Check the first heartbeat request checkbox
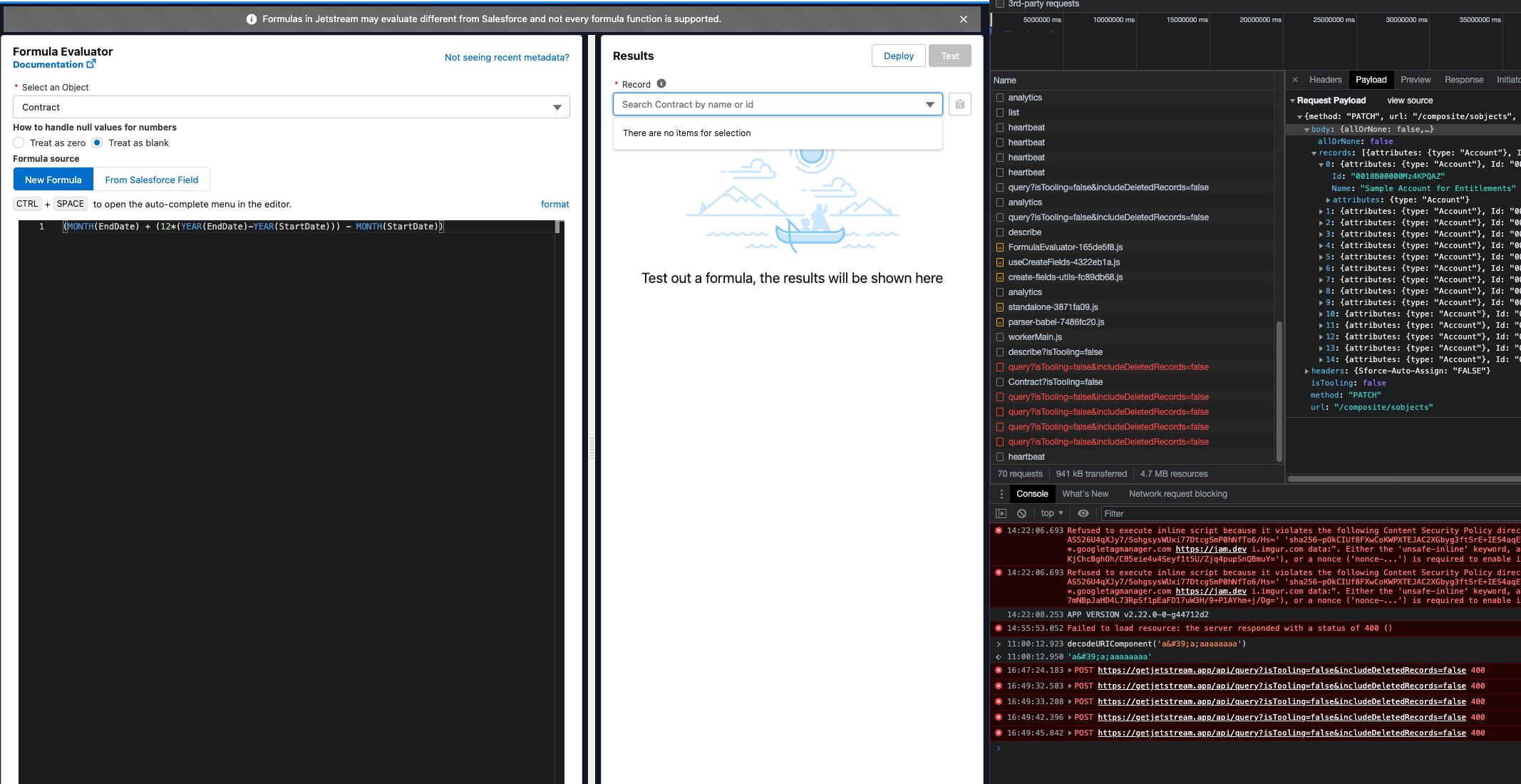Image resolution: width=1521 pixels, height=784 pixels. (1001, 127)
